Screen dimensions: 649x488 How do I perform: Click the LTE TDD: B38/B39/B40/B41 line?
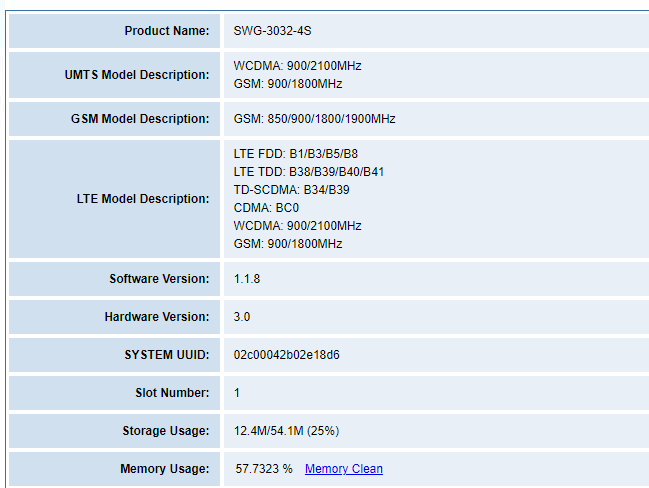(309, 172)
